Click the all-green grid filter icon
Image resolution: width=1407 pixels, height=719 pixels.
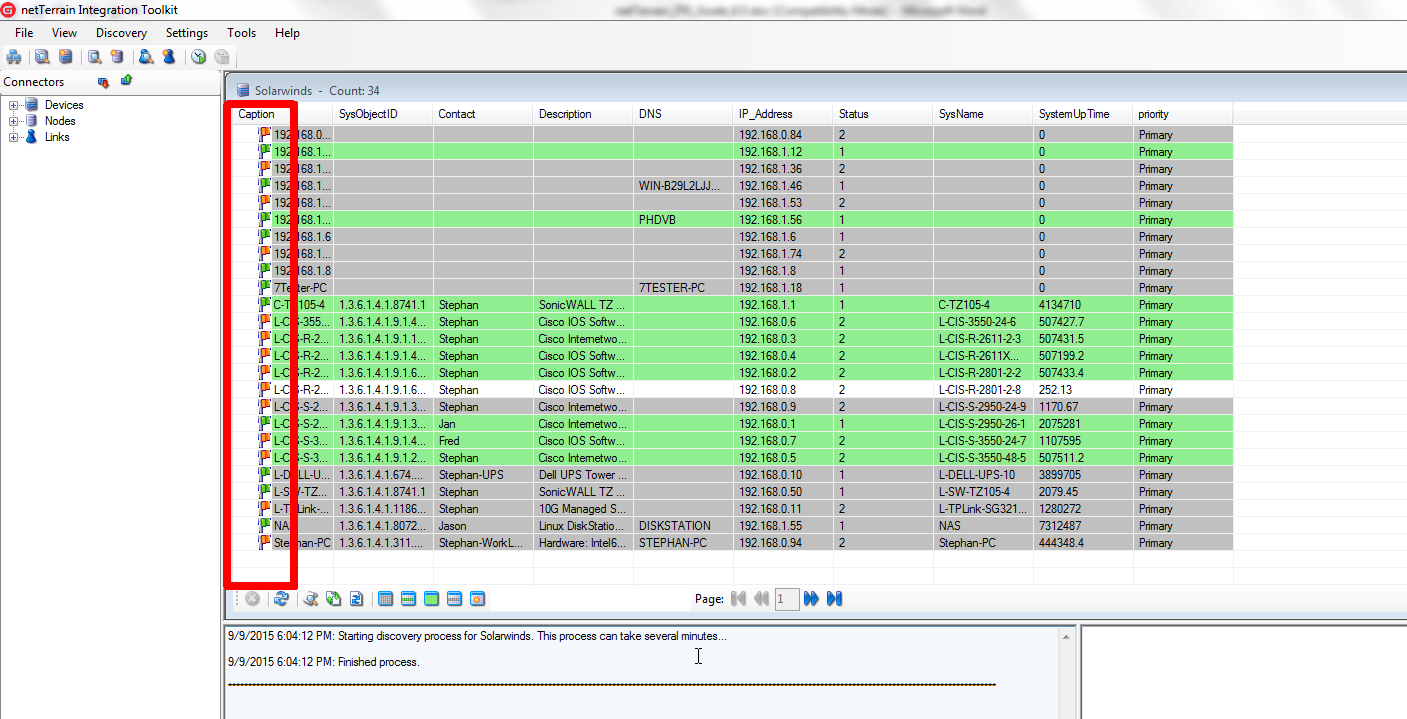click(431, 599)
